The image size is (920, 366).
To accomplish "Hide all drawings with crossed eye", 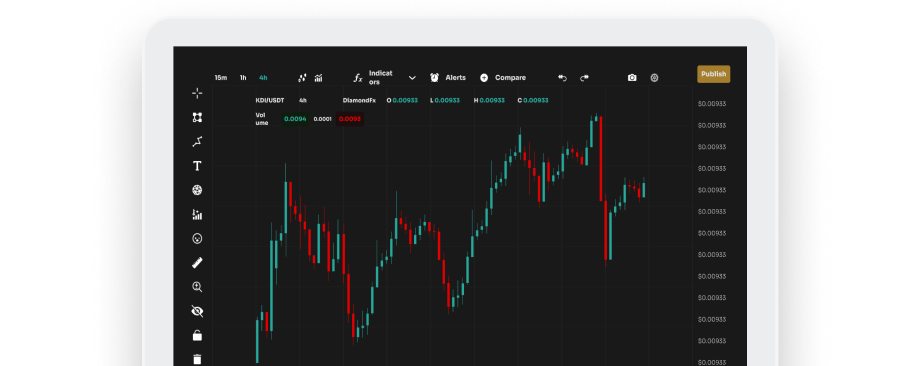I will [x=197, y=311].
